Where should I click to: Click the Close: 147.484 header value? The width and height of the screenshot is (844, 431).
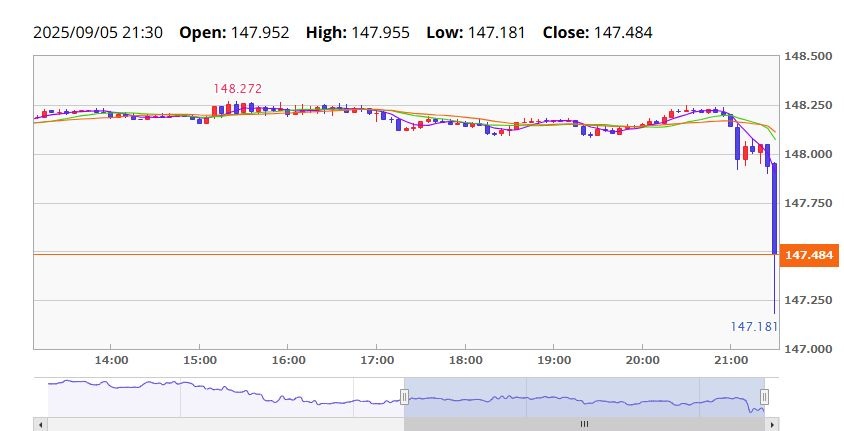(597, 32)
